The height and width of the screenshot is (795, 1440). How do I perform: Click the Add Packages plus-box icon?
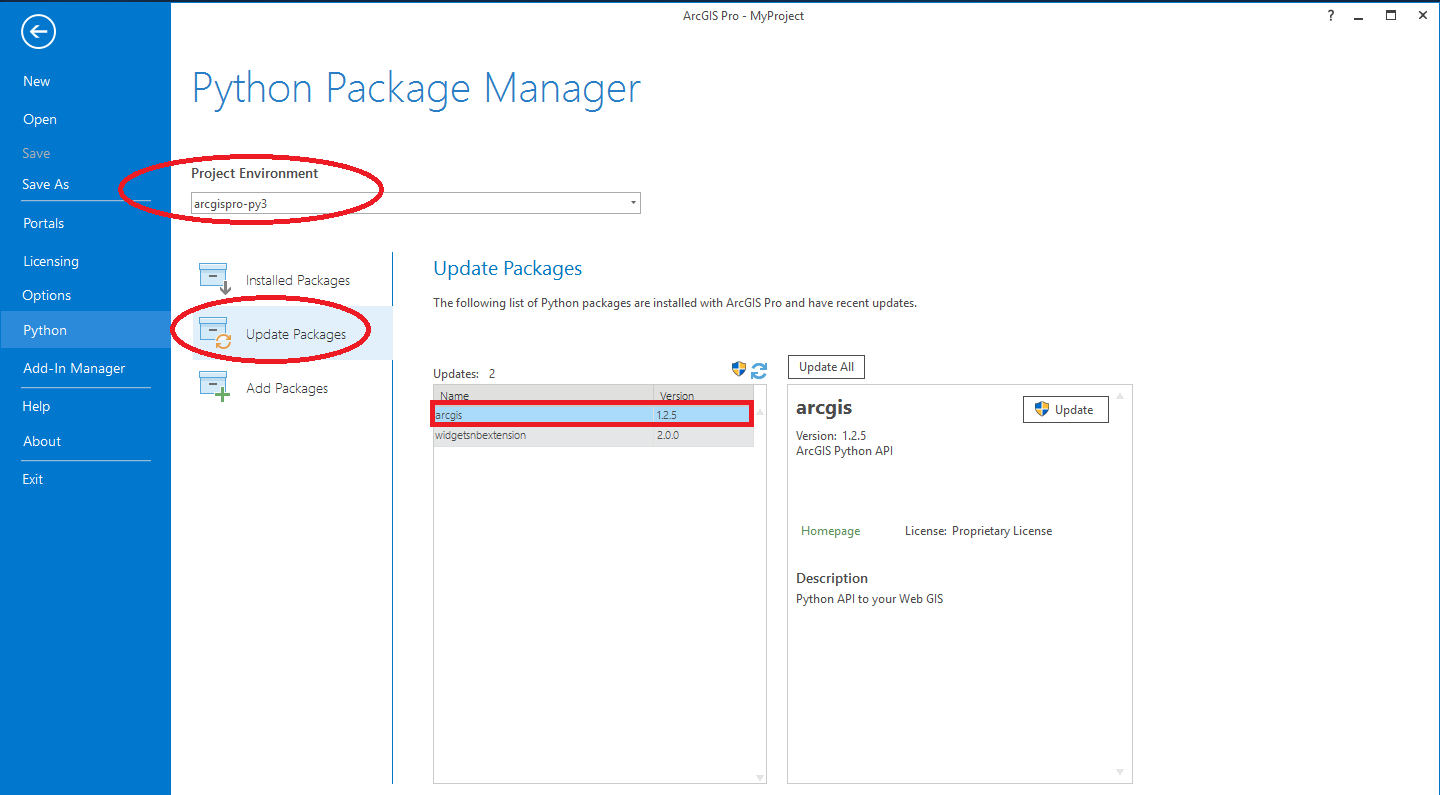pos(215,387)
